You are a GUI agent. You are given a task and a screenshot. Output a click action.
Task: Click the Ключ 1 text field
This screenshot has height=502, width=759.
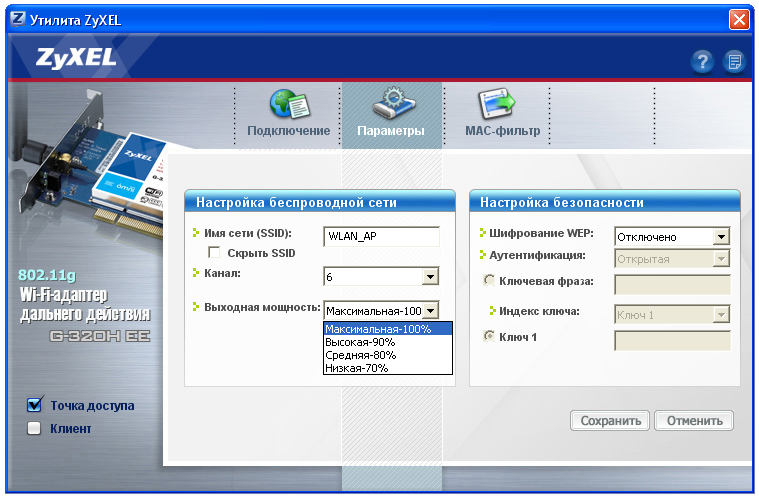coord(672,340)
